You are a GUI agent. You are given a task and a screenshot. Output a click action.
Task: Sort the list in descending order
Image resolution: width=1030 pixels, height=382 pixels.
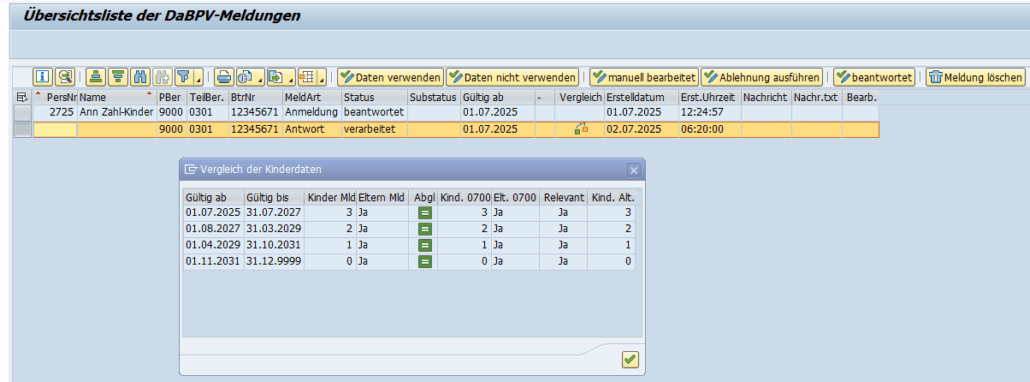pyautogui.click(x=118, y=77)
